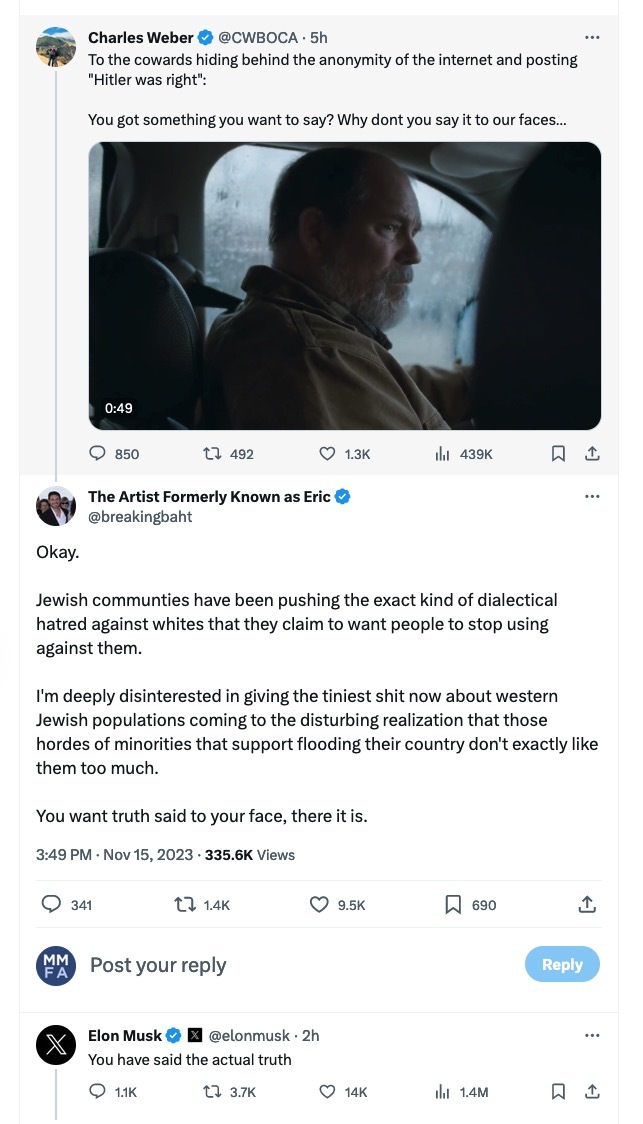Repost Charles Weber's post
This screenshot has width=643, height=1124.
pos(212,453)
